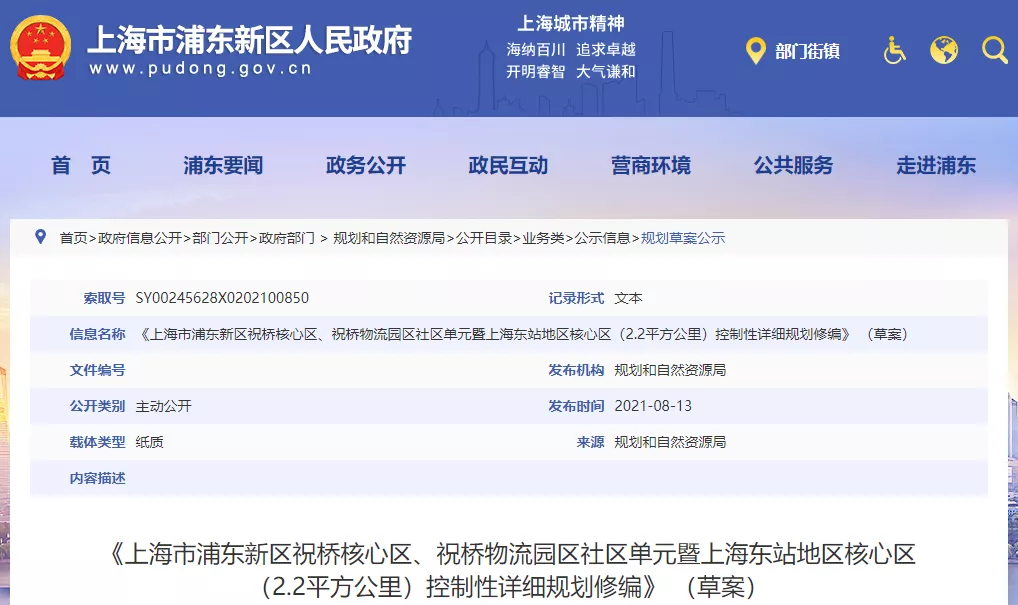This screenshot has height=605, width=1018.
Task: Click 规划草案公示 breadcrumb link
Action: click(x=683, y=238)
